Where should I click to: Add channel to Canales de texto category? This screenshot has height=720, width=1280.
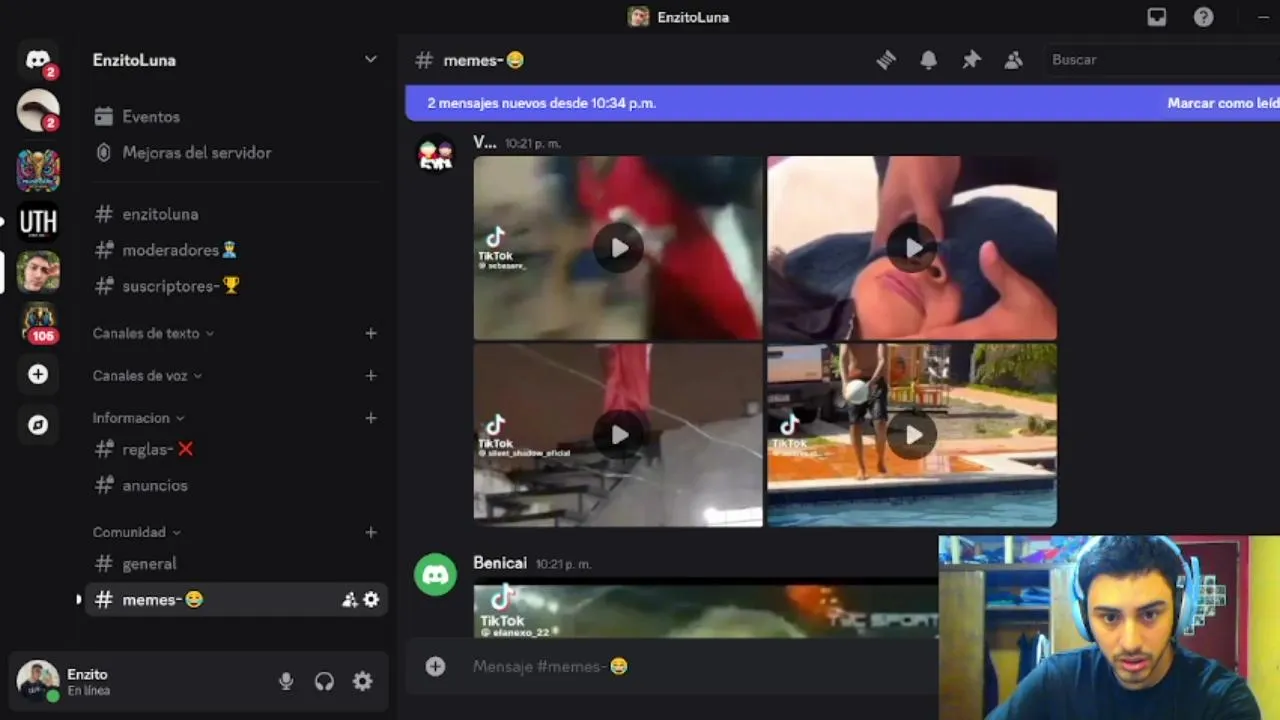point(371,333)
